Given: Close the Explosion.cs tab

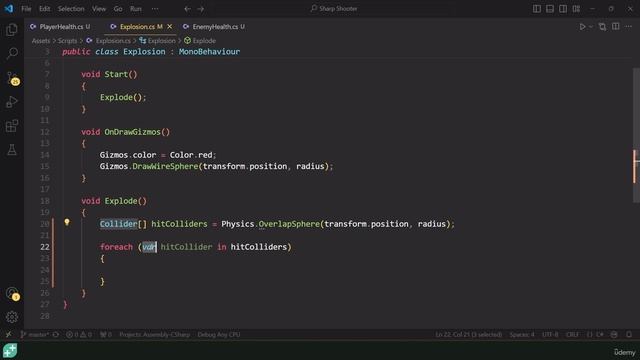Looking at the screenshot, I should point(169,27).
